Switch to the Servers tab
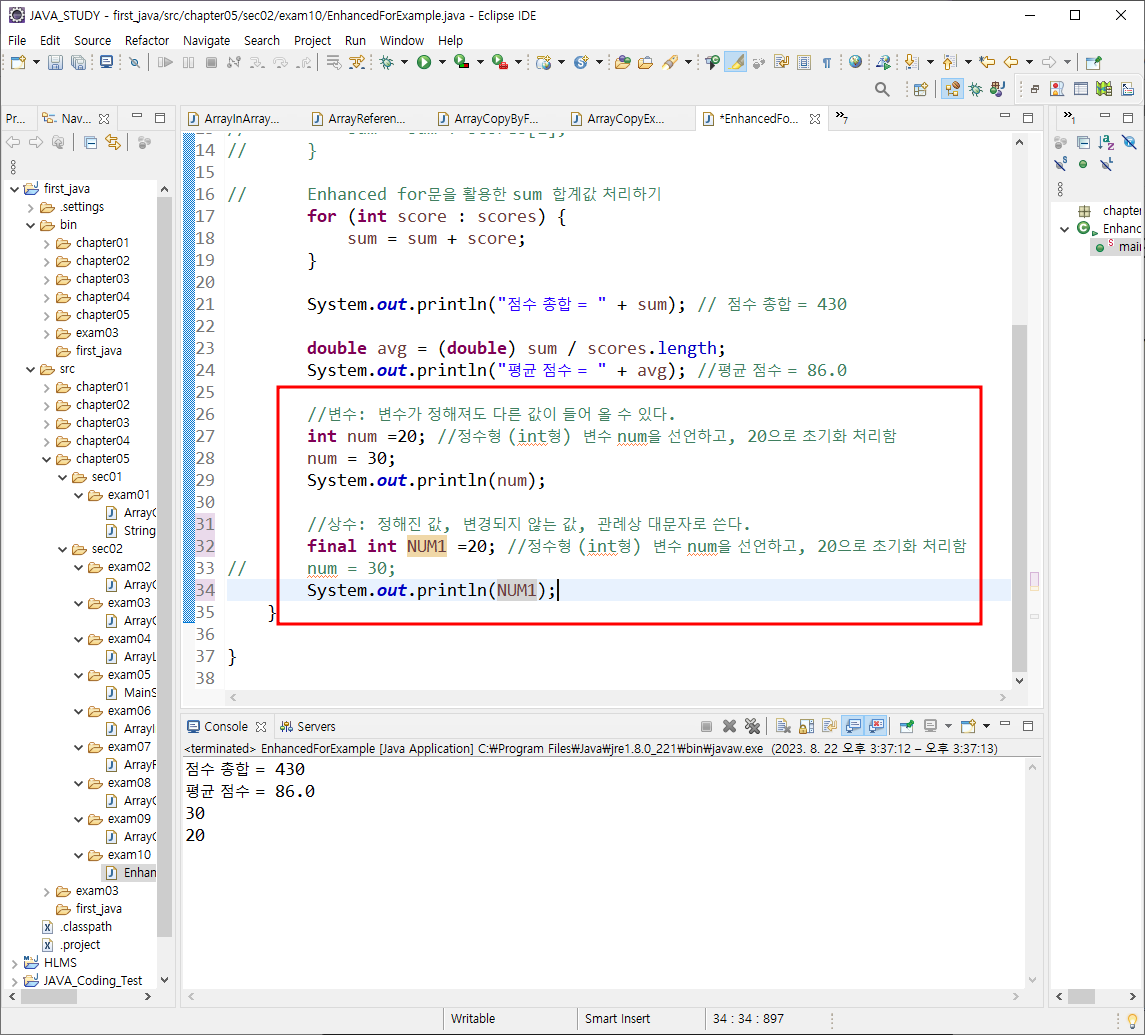 pyautogui.click(x=308, y=727)
